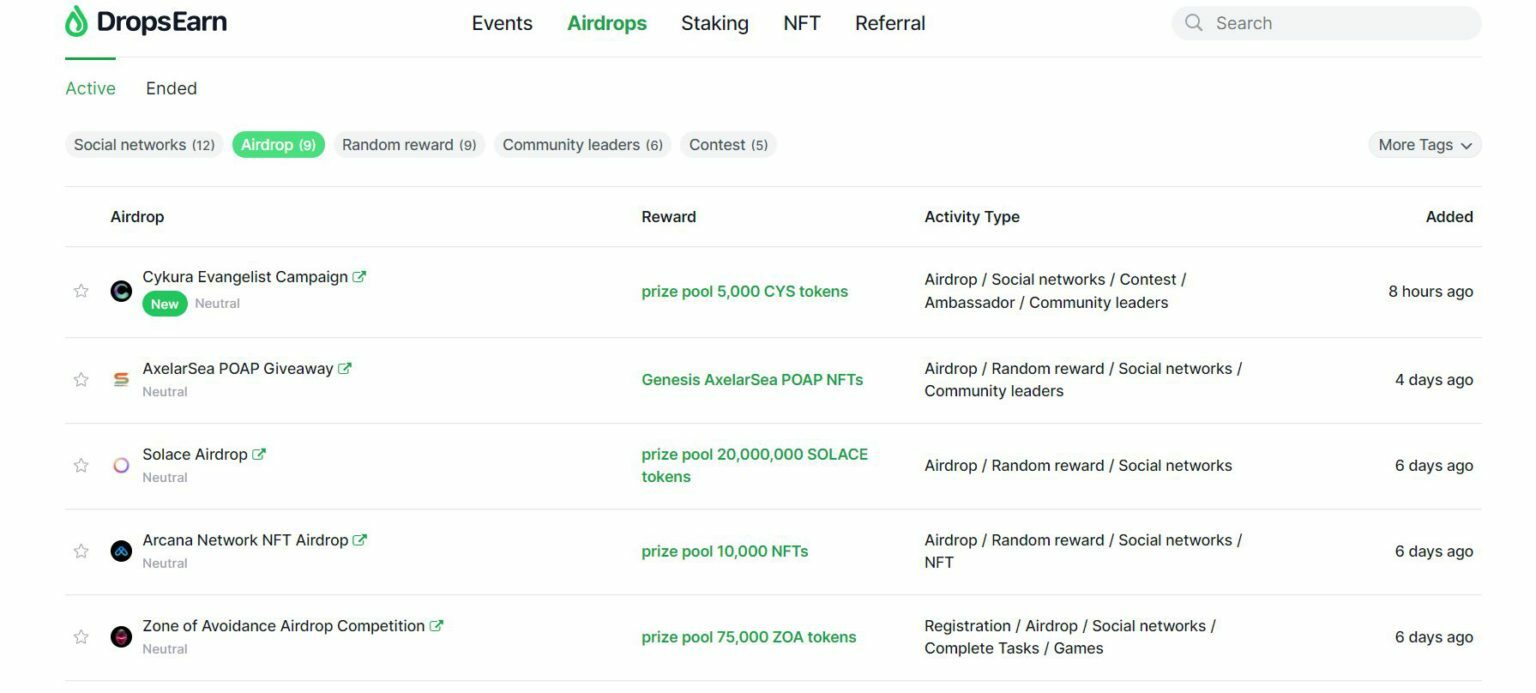Click into the Search input field
1536x693 pixels.
click(x=1326, y=23)
